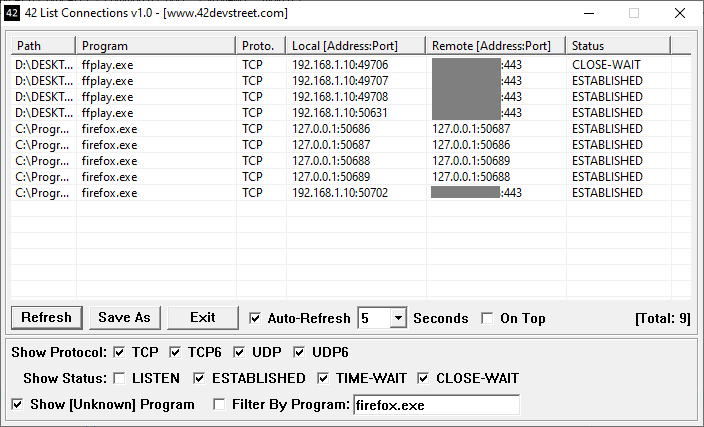The height and width of the screenshot is (427, 704).
Task: Enable the On Top checkbox
Action: click(487, 318)
